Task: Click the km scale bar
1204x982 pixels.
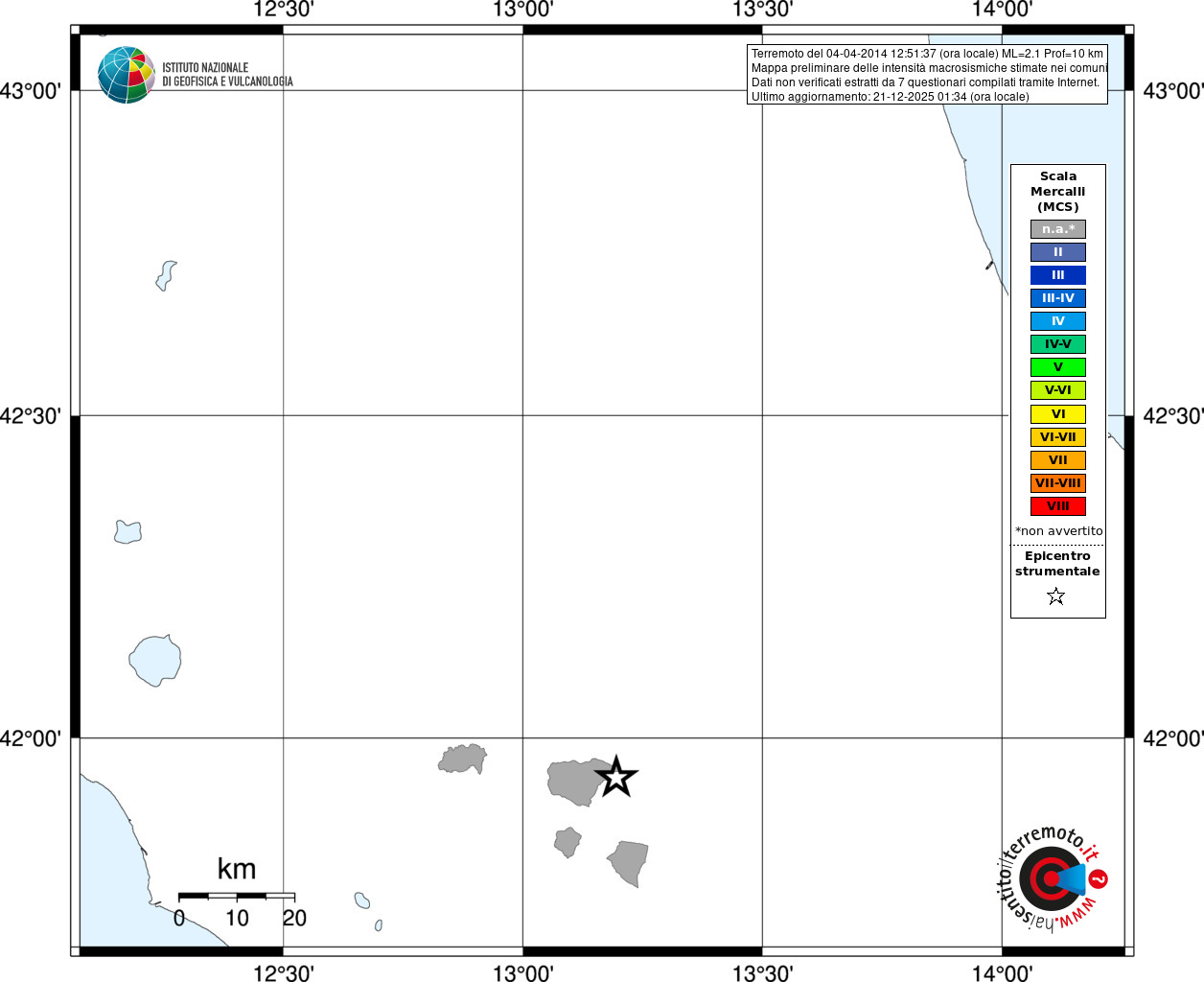Action: click(237, 896)
